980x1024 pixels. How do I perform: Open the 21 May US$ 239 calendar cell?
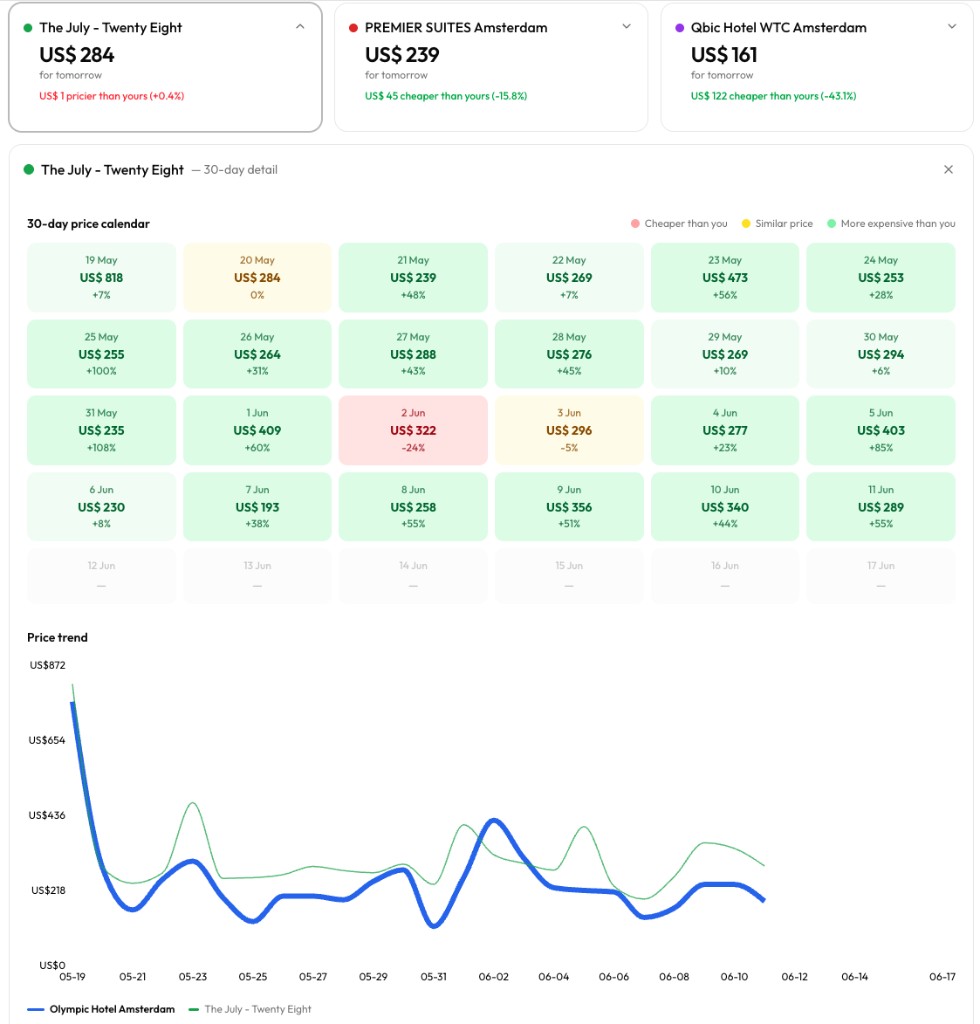pos(413,278)
